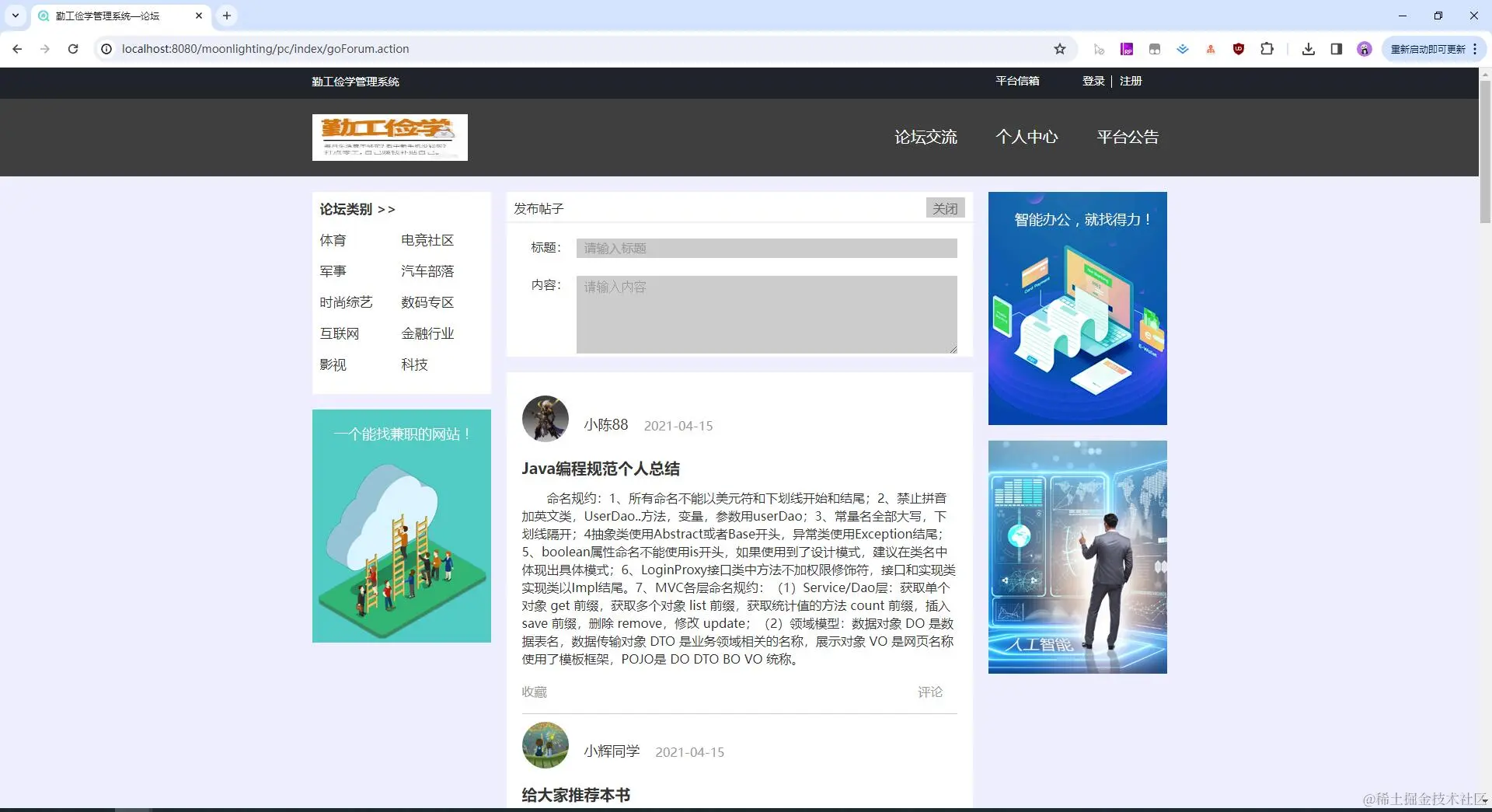Image resolution: width=1492 pixels, height=812 pixels.
Task: Open browser menu three-dots icon
Action: pyautogui.click(x=1475, y=49)
